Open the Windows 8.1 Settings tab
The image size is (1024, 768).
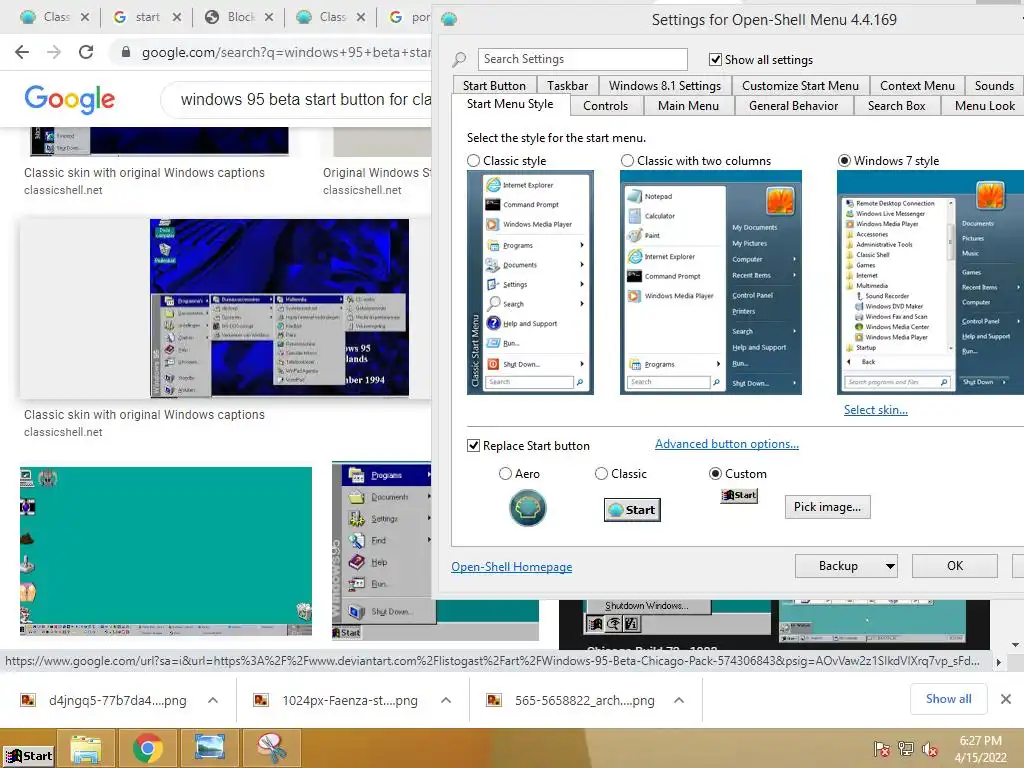[x=665, y=86]
